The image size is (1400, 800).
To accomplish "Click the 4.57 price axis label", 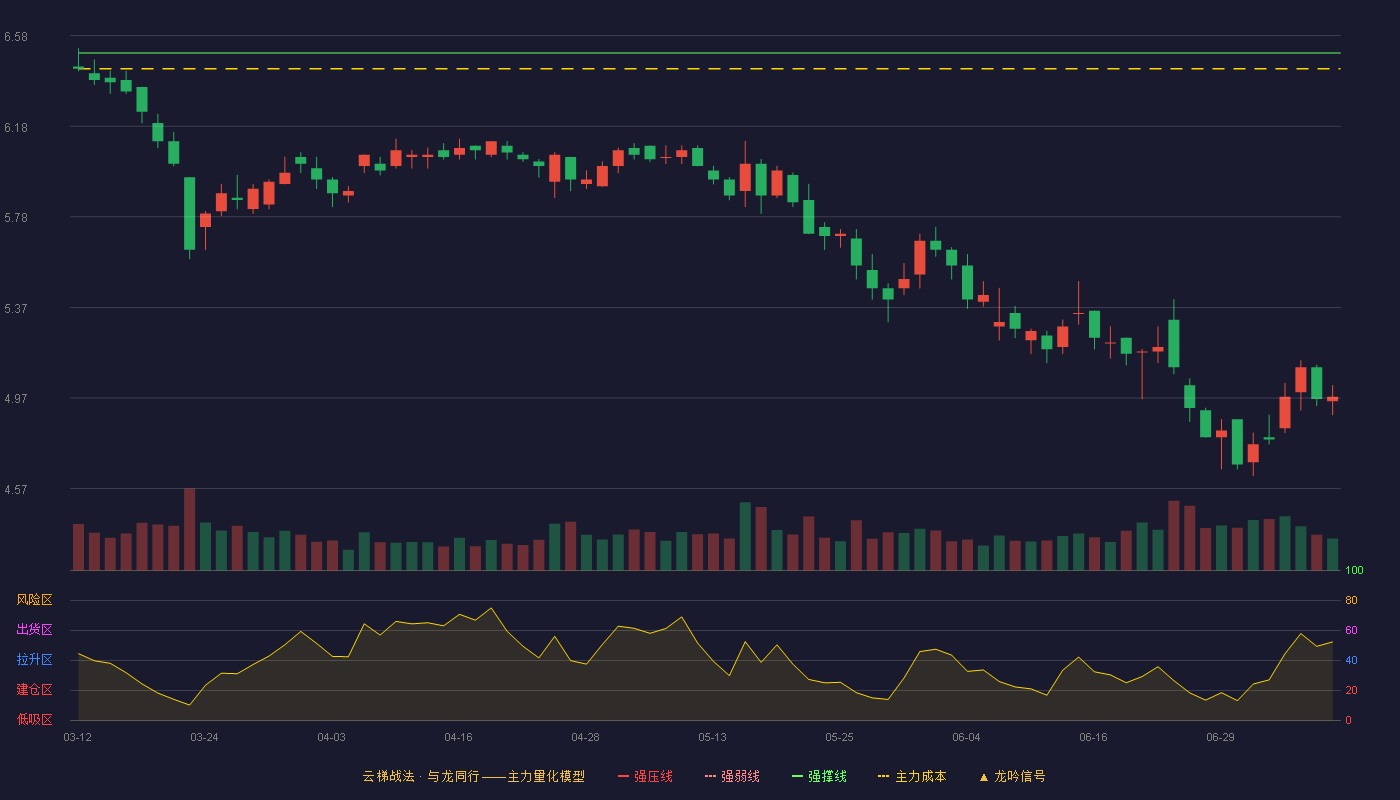I will (x=15, y=490).
